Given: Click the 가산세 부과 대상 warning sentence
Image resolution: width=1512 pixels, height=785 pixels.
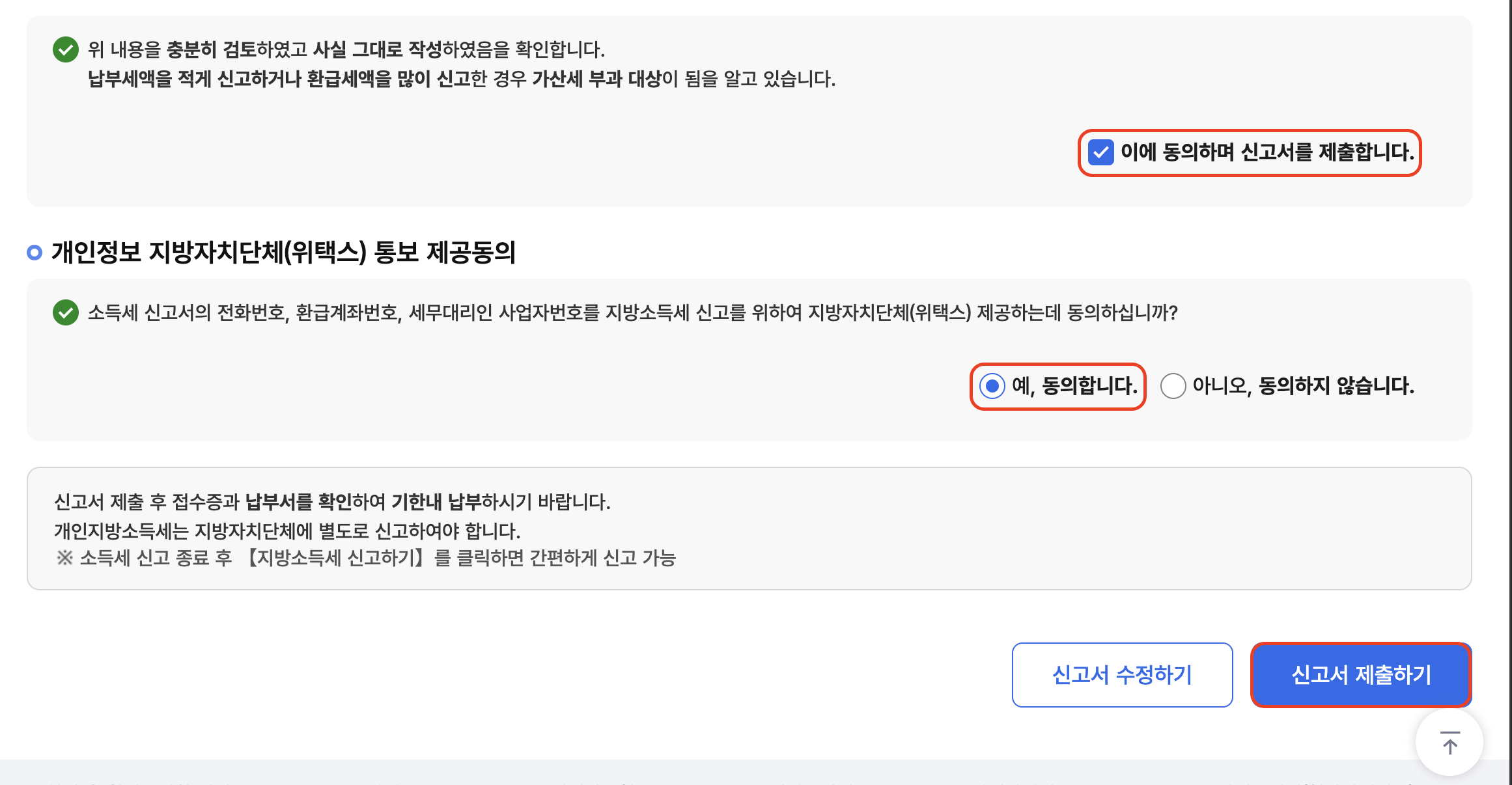Looking at the screenshot, I should click(461, 79).
